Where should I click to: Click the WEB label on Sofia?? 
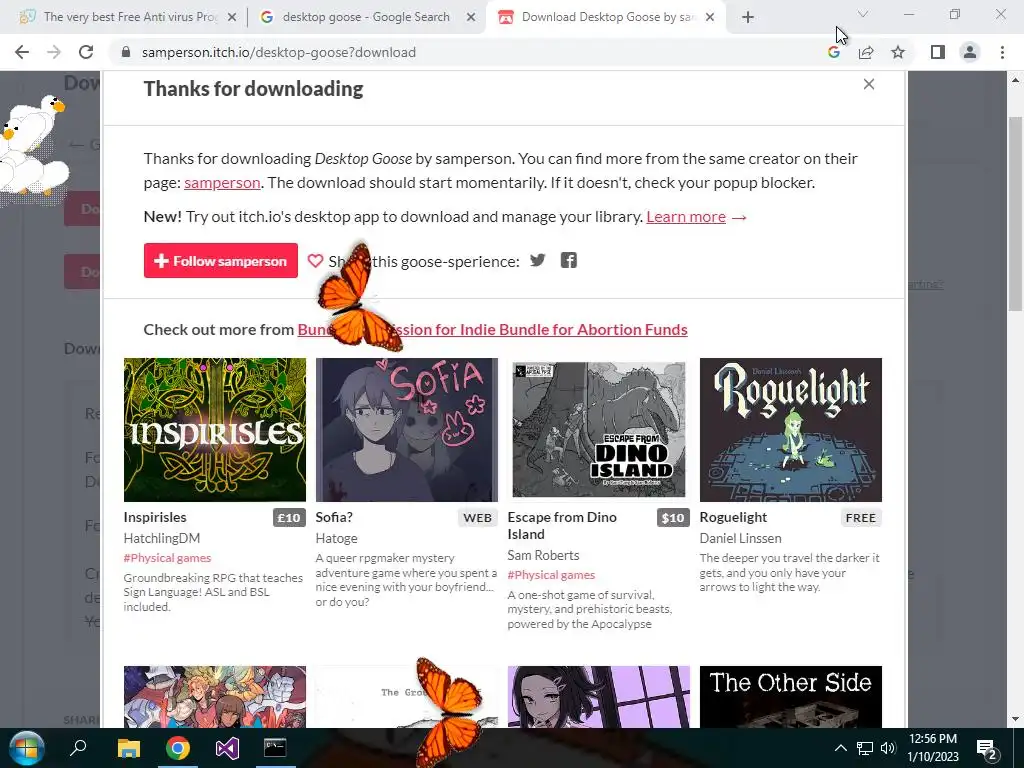coord(477,518)
